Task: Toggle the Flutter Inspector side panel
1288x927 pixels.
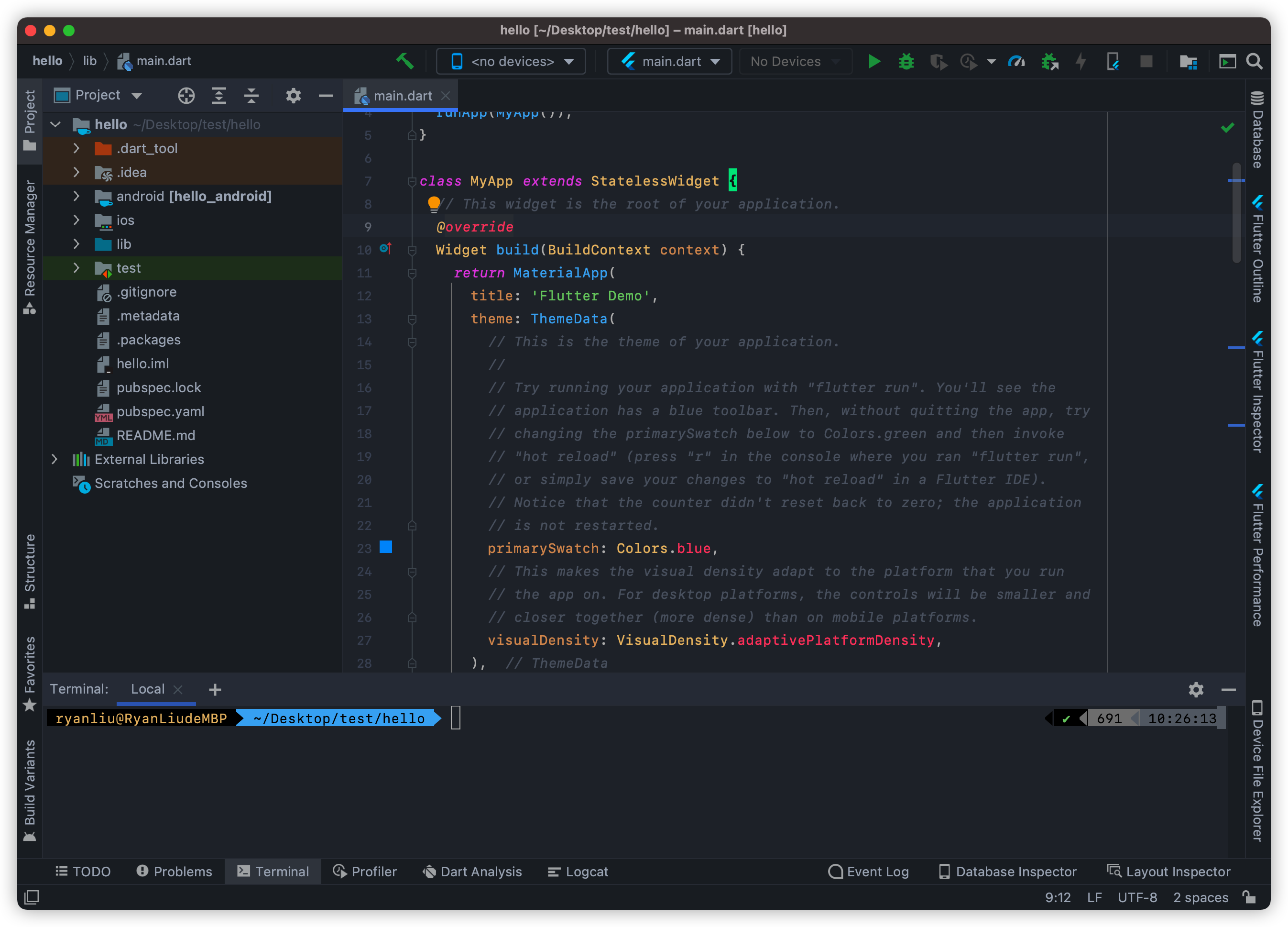Action: pos(1257,392)
